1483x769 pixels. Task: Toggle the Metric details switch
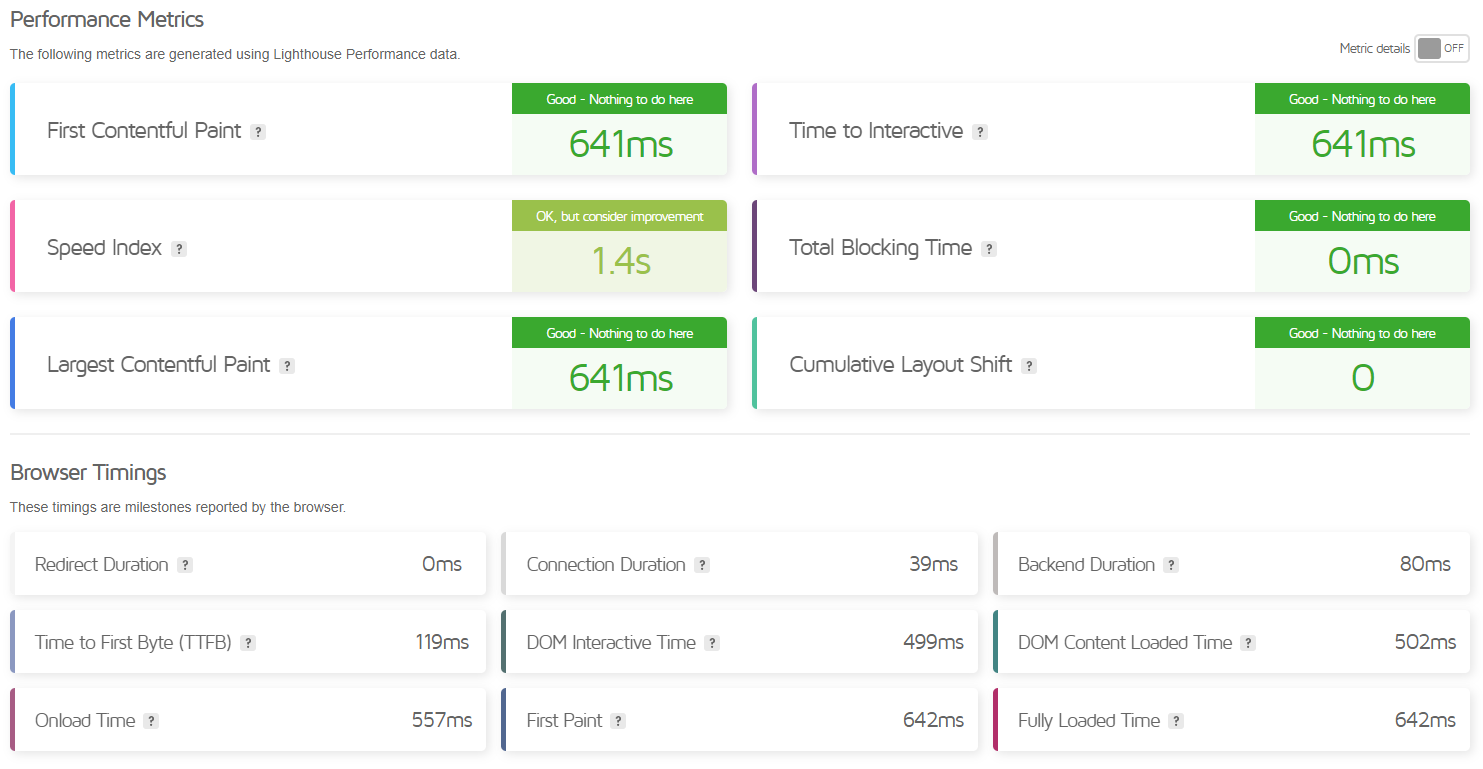point(1441,48)
